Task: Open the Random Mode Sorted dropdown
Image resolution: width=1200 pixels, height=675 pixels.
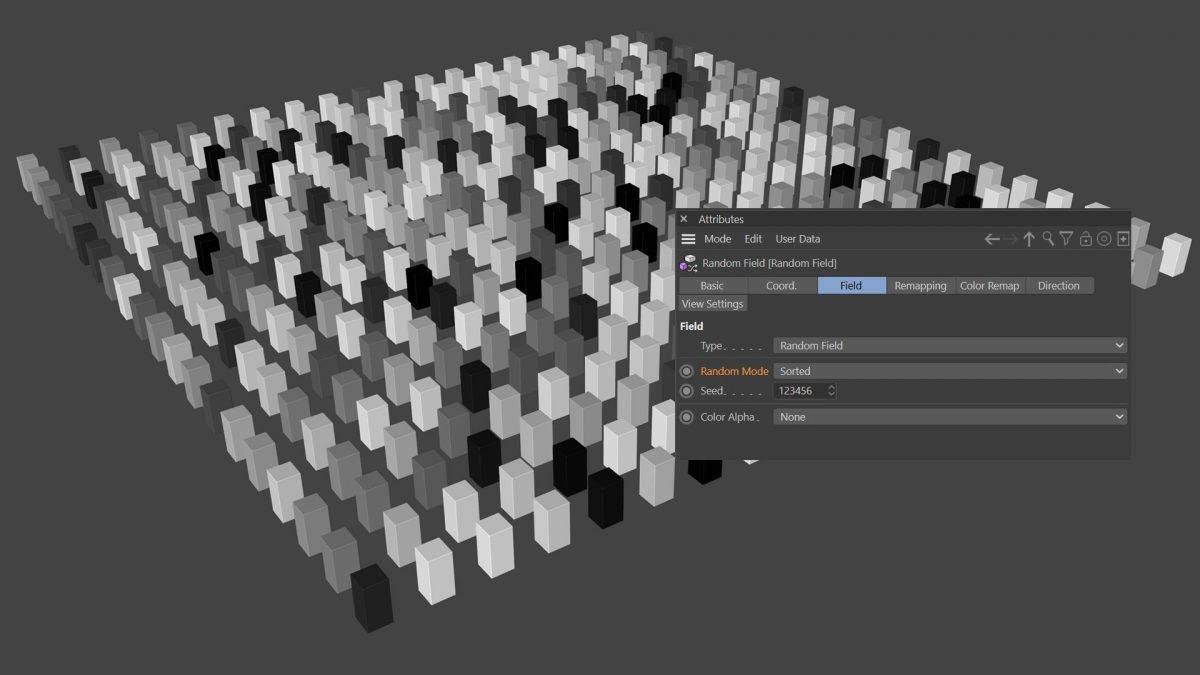Action: (950, 371)
